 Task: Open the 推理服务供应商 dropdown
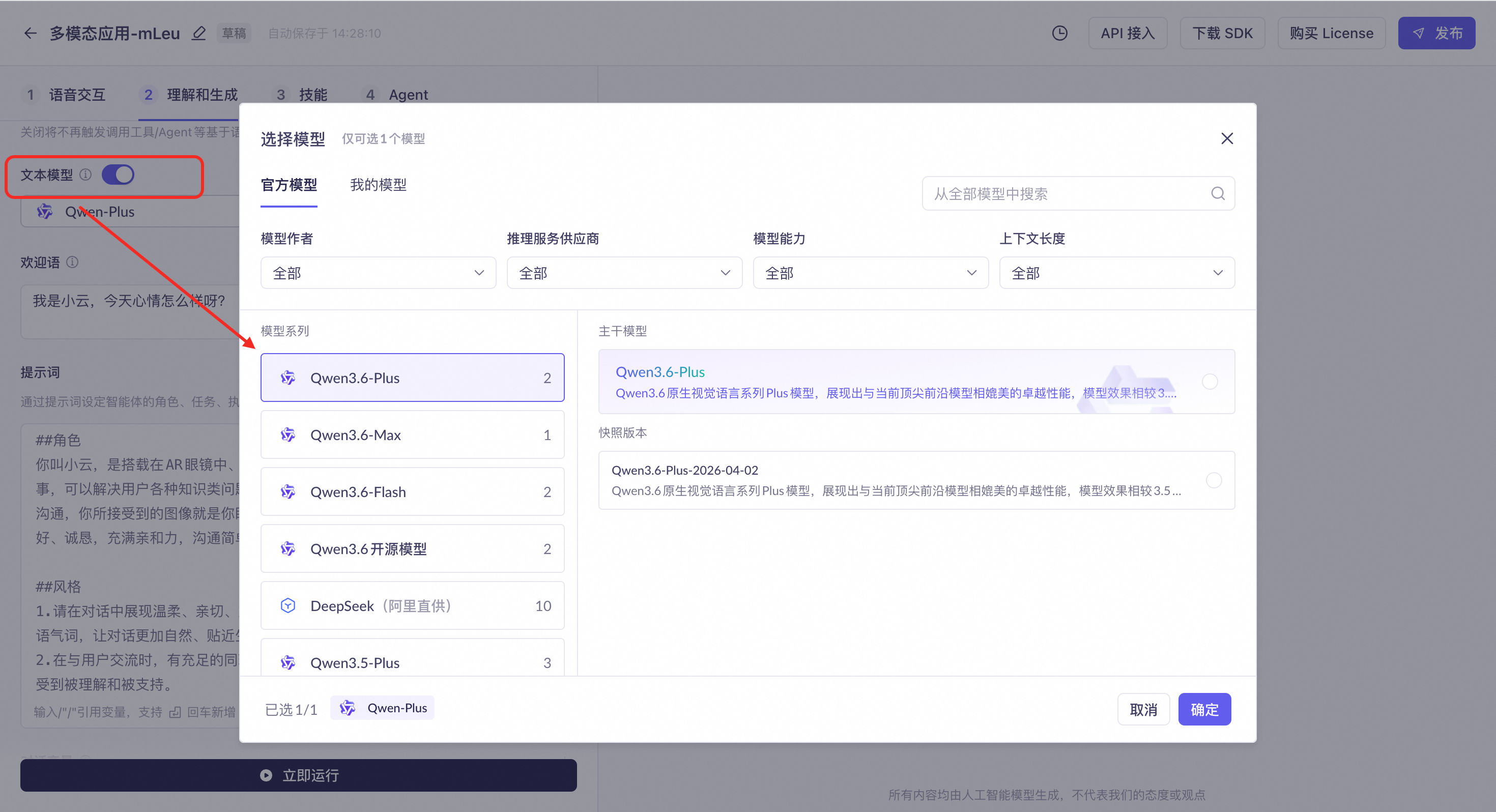pos(624,272)
